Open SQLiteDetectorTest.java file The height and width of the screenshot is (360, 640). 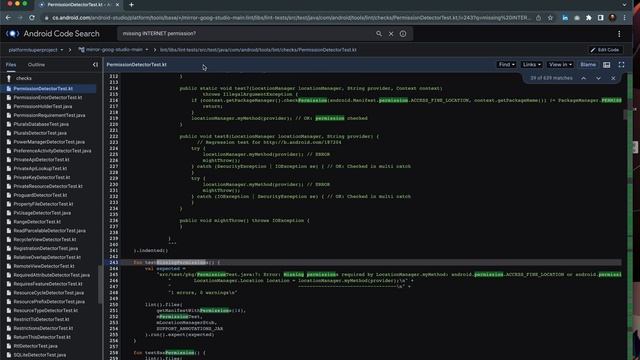coord(40,355)
